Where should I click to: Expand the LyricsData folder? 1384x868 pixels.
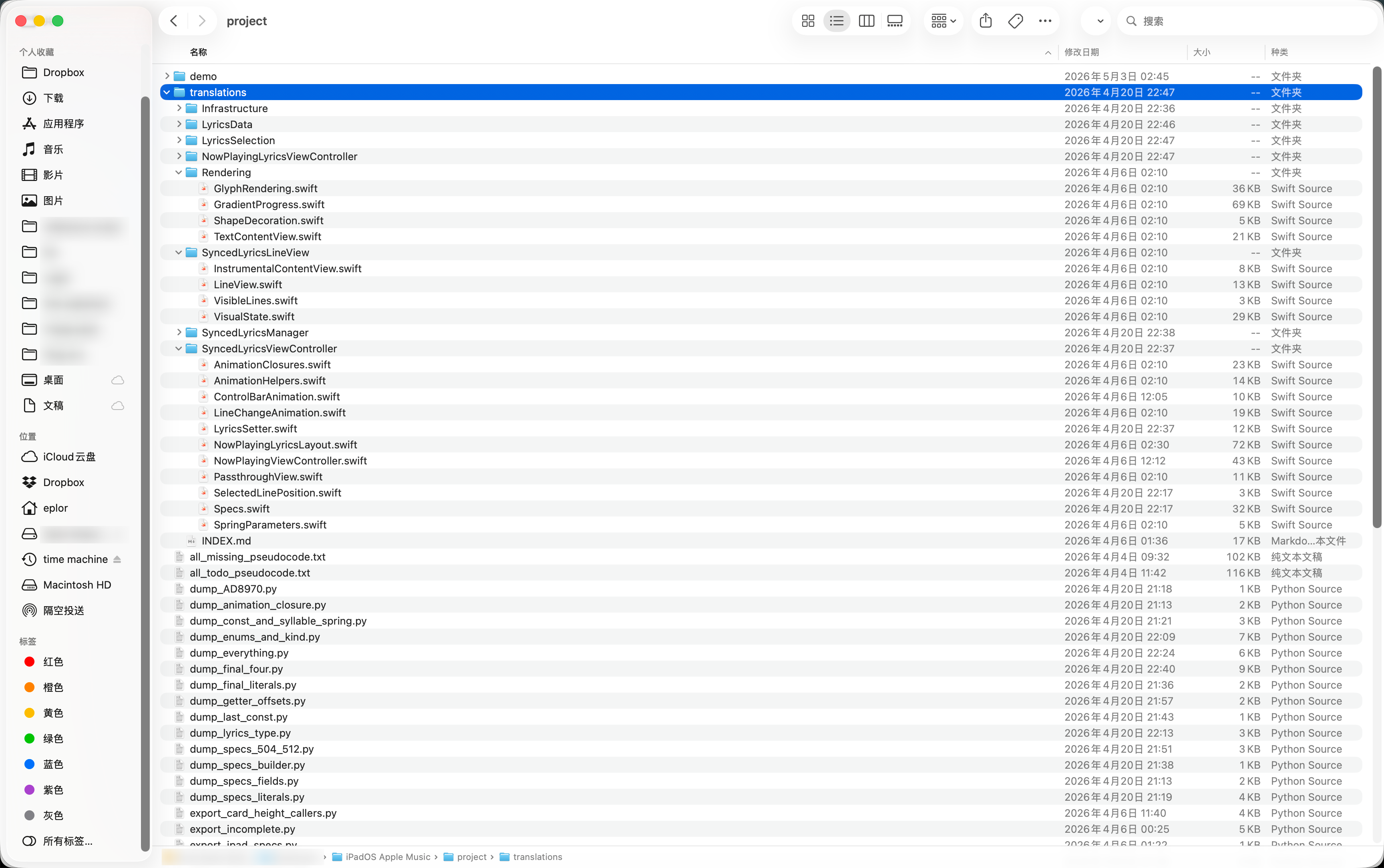coord(179,125)
